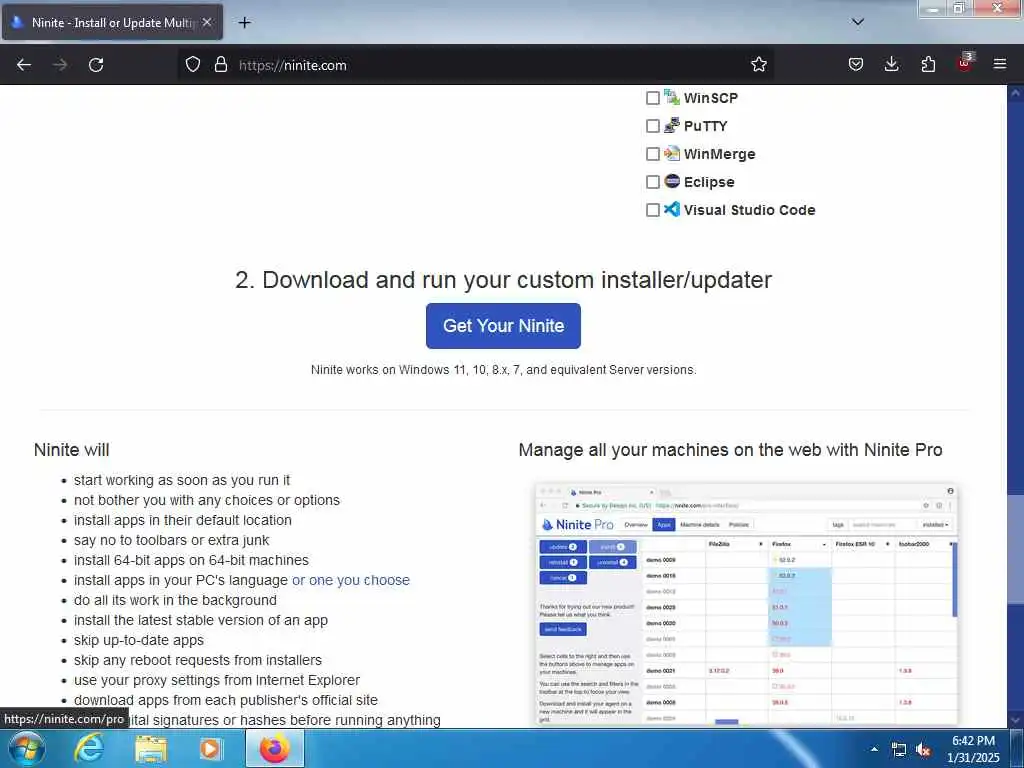The width and height of the screenshot is (1024, 768).
Task: Click the scrollbar down arrow
Action: [1016, 720]
